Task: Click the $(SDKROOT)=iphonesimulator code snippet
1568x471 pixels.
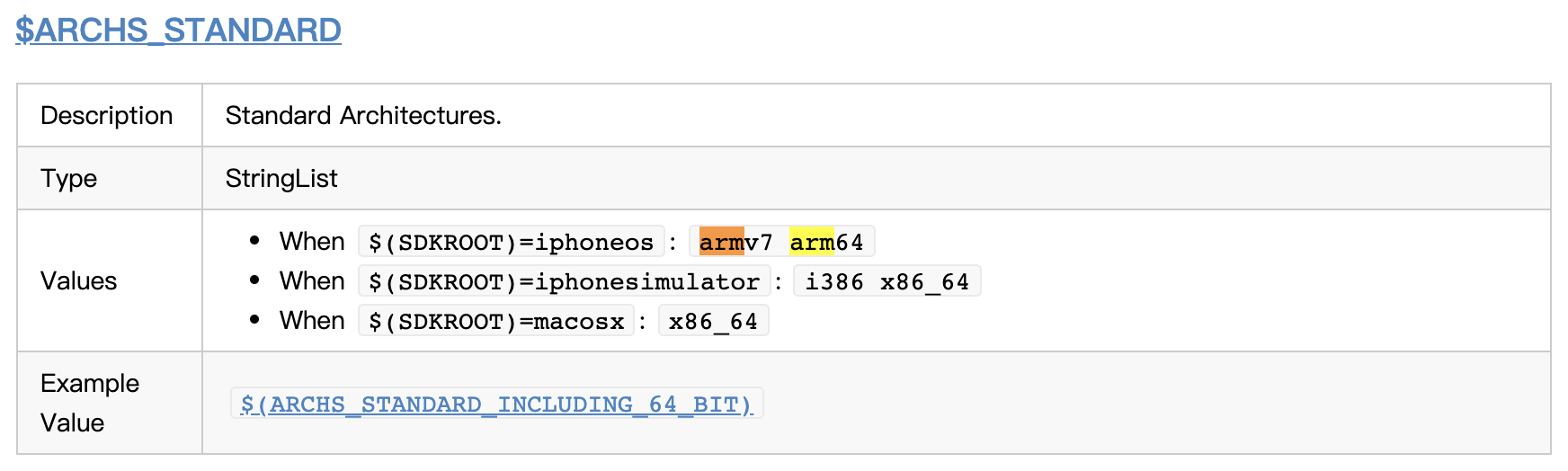Action: (564, 281)
